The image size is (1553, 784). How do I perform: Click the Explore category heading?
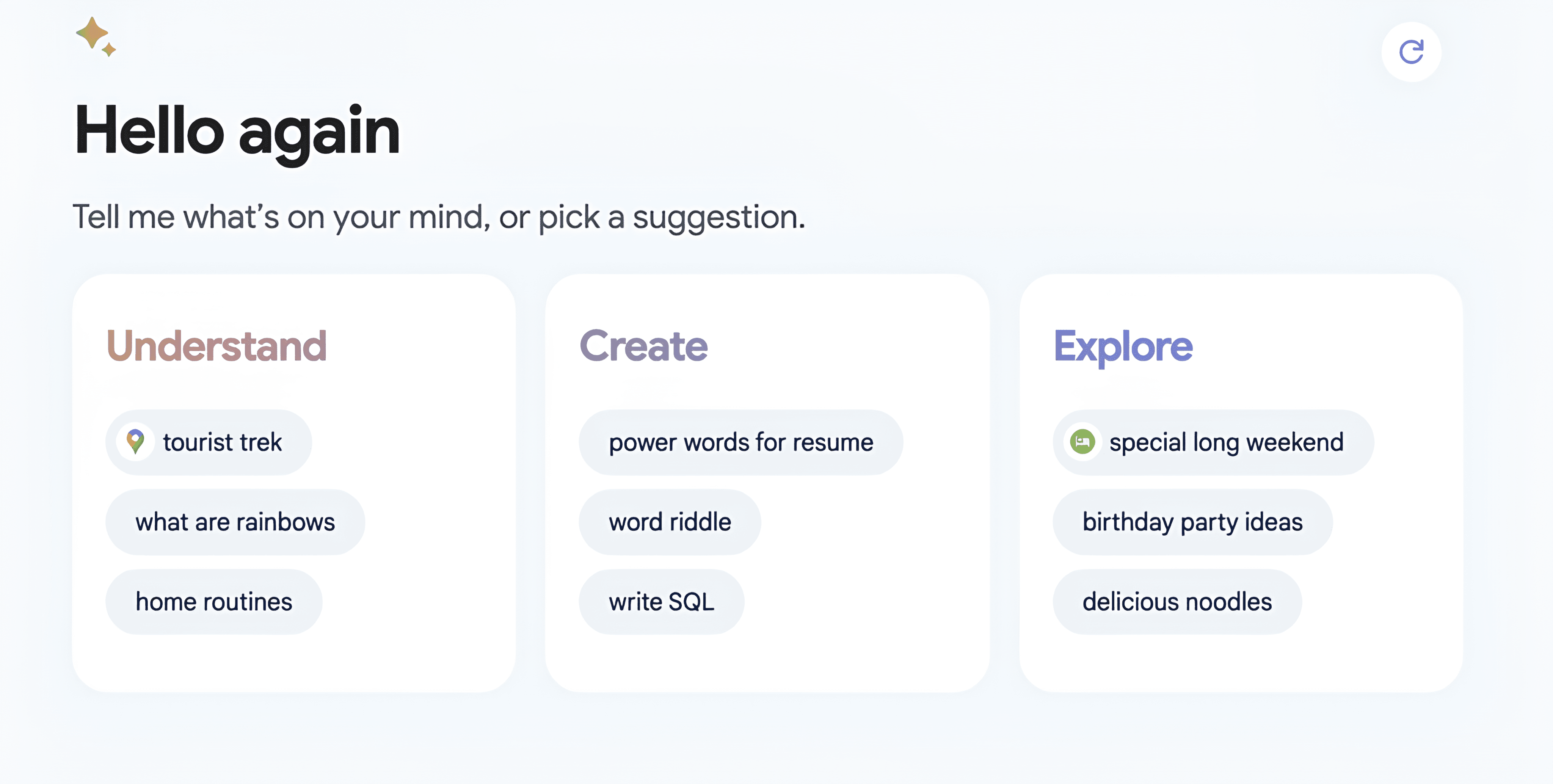pyautogui.click(x=1123, y=346)
